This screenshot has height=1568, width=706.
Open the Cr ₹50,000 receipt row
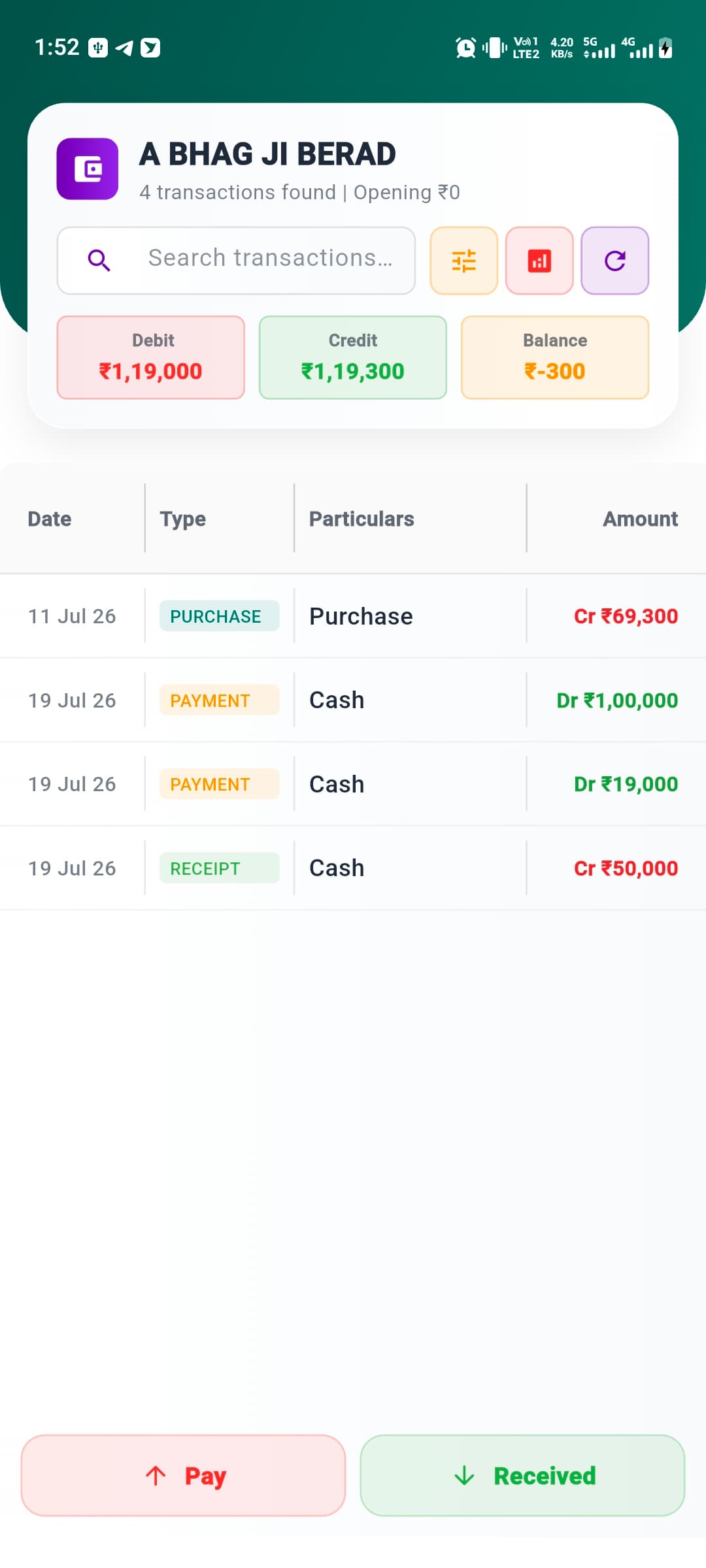(x=353, y=868)
